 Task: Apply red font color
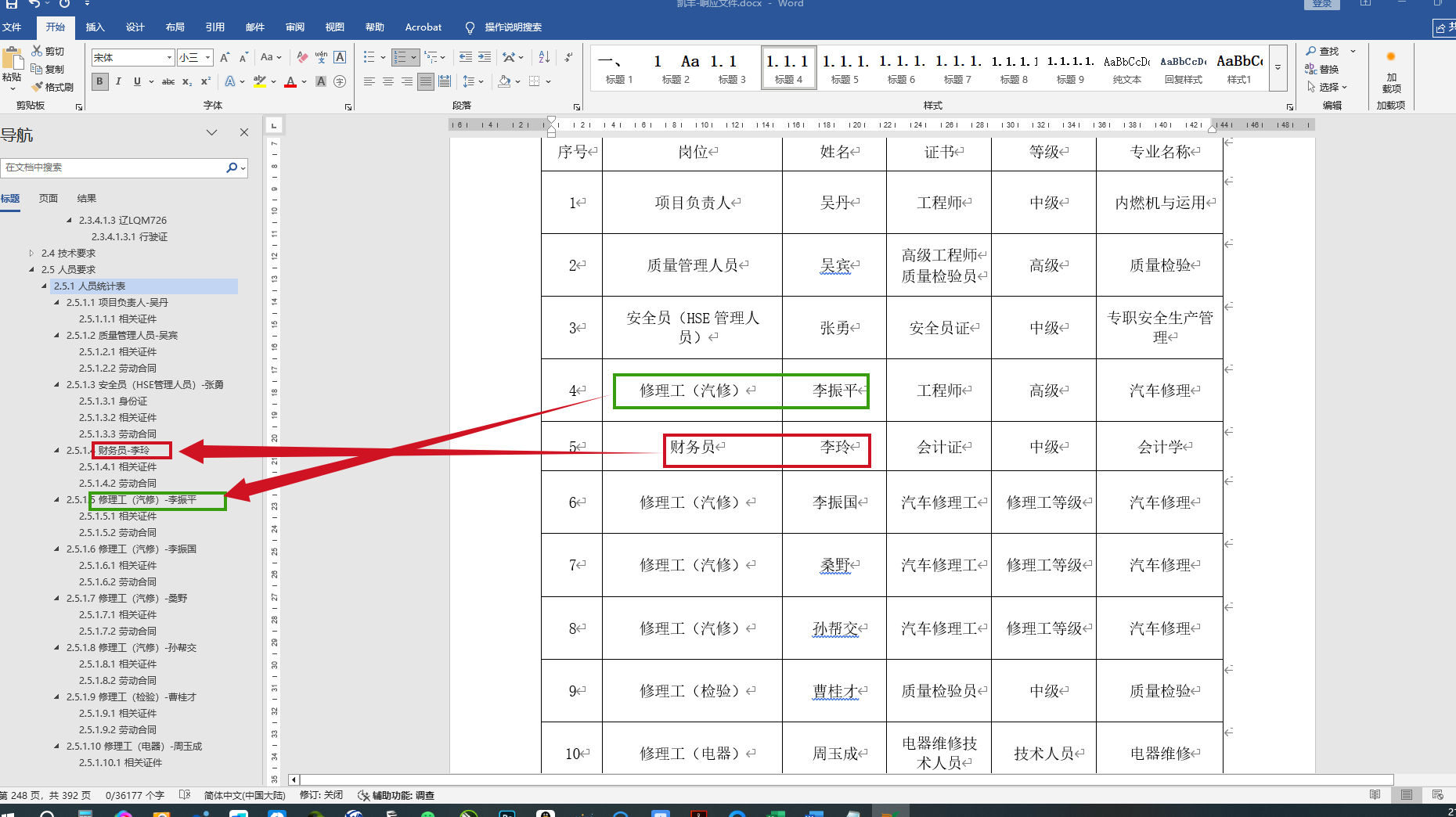290,81
